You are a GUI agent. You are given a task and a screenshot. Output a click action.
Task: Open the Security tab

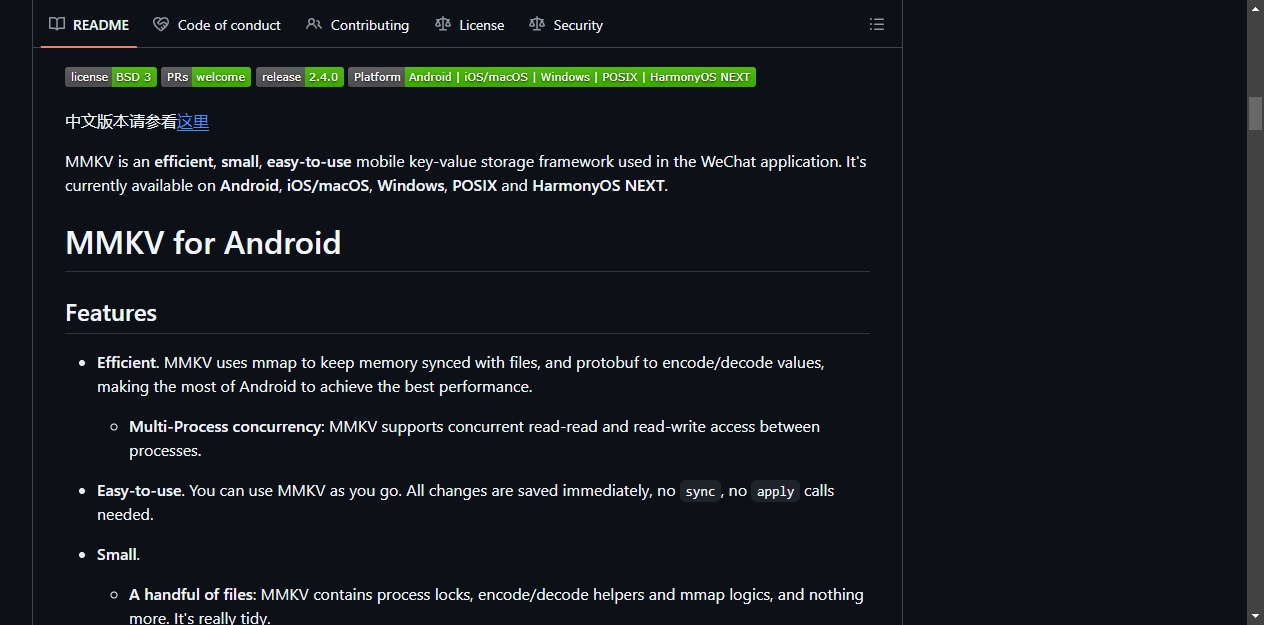coord(566,25)
